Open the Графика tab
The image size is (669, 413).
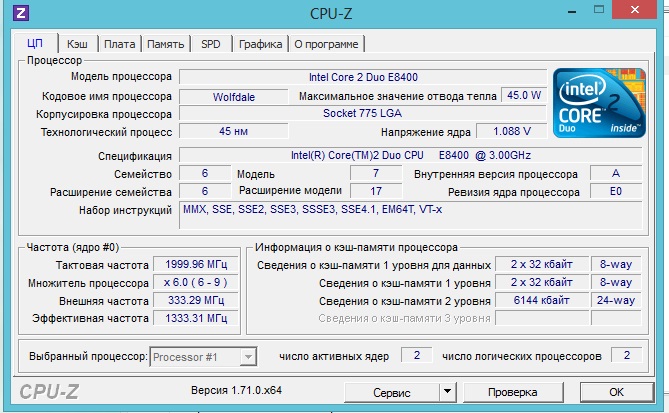[x=260, y=44]
